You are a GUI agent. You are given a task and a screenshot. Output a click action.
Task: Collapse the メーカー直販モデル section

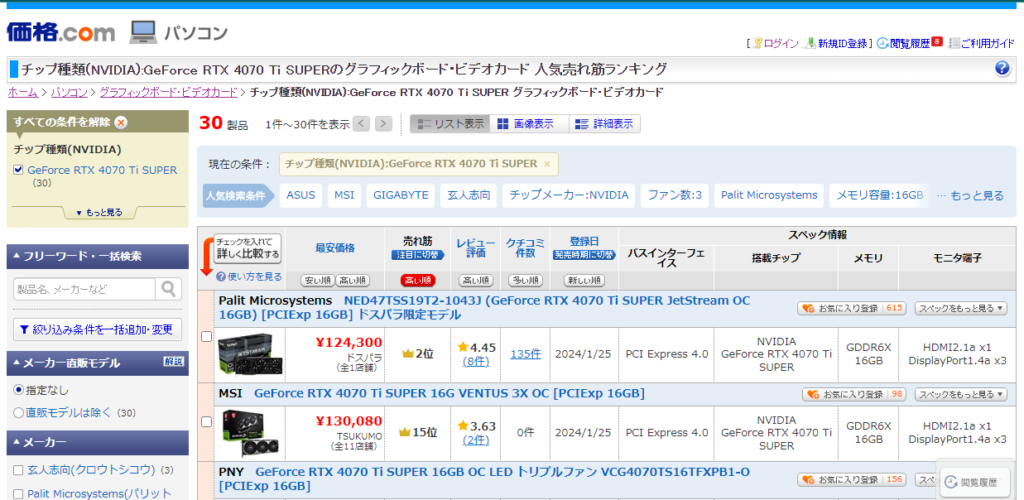(98, 364)
